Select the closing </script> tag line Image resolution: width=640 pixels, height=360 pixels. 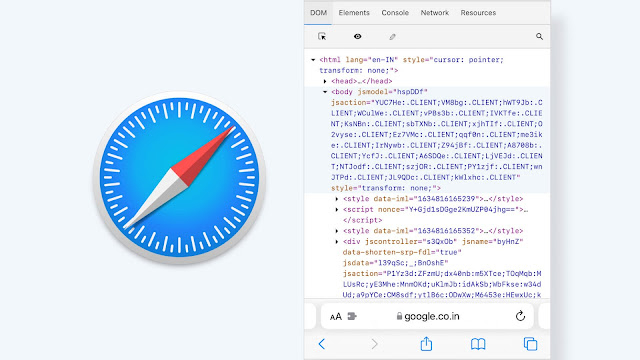coord(362,220)
